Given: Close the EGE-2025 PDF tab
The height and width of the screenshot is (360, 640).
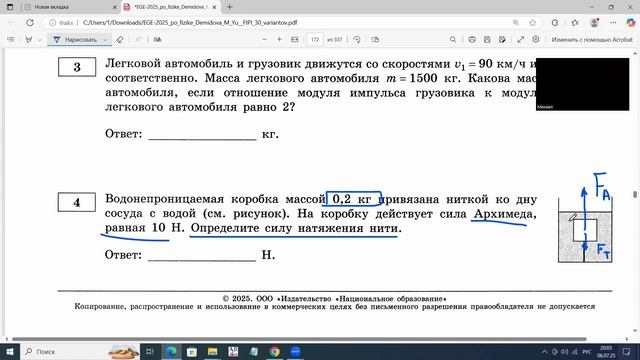Looking at the screenshot, I should point(214,7).
